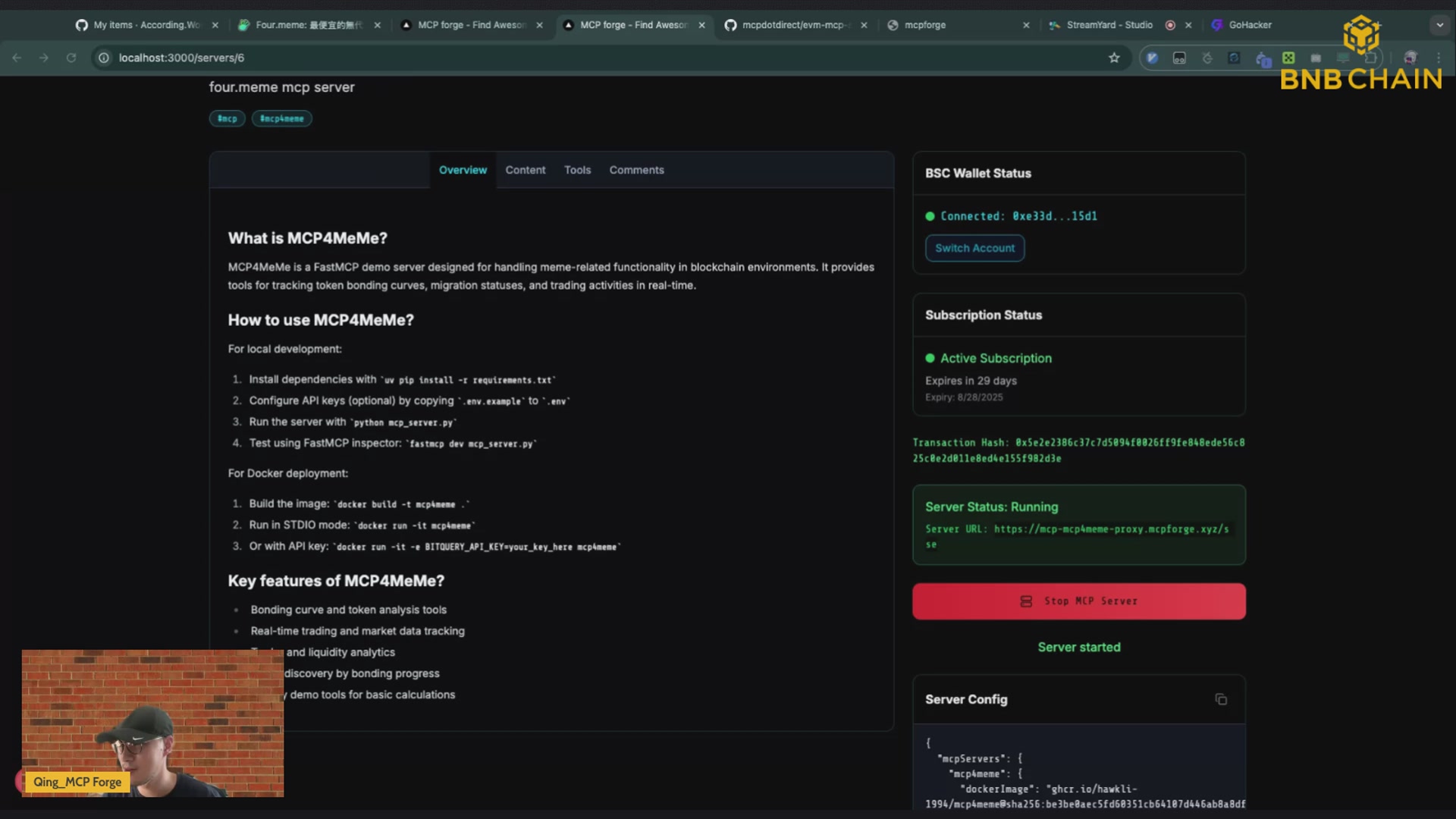Close the Four.meme tab

378,25
